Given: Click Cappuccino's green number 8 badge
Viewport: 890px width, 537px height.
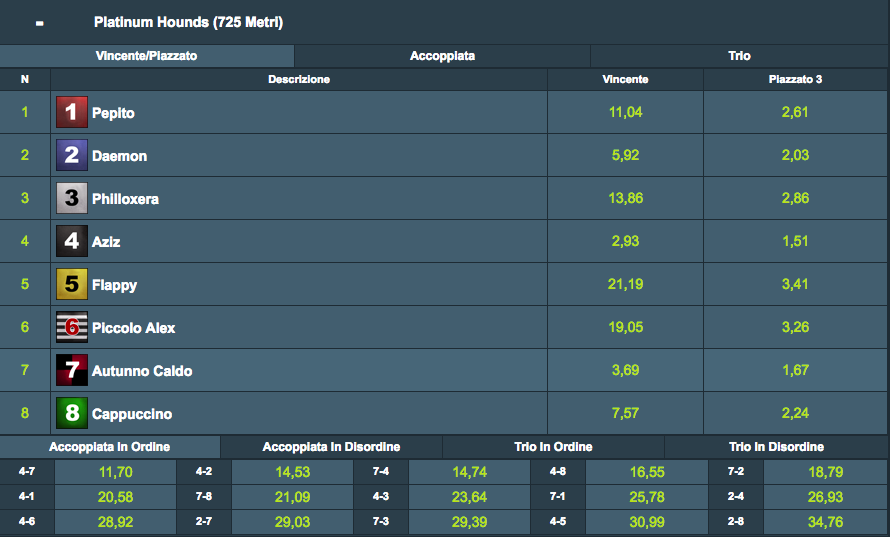Looking at the screenshot, I should (x=72, y=413).
